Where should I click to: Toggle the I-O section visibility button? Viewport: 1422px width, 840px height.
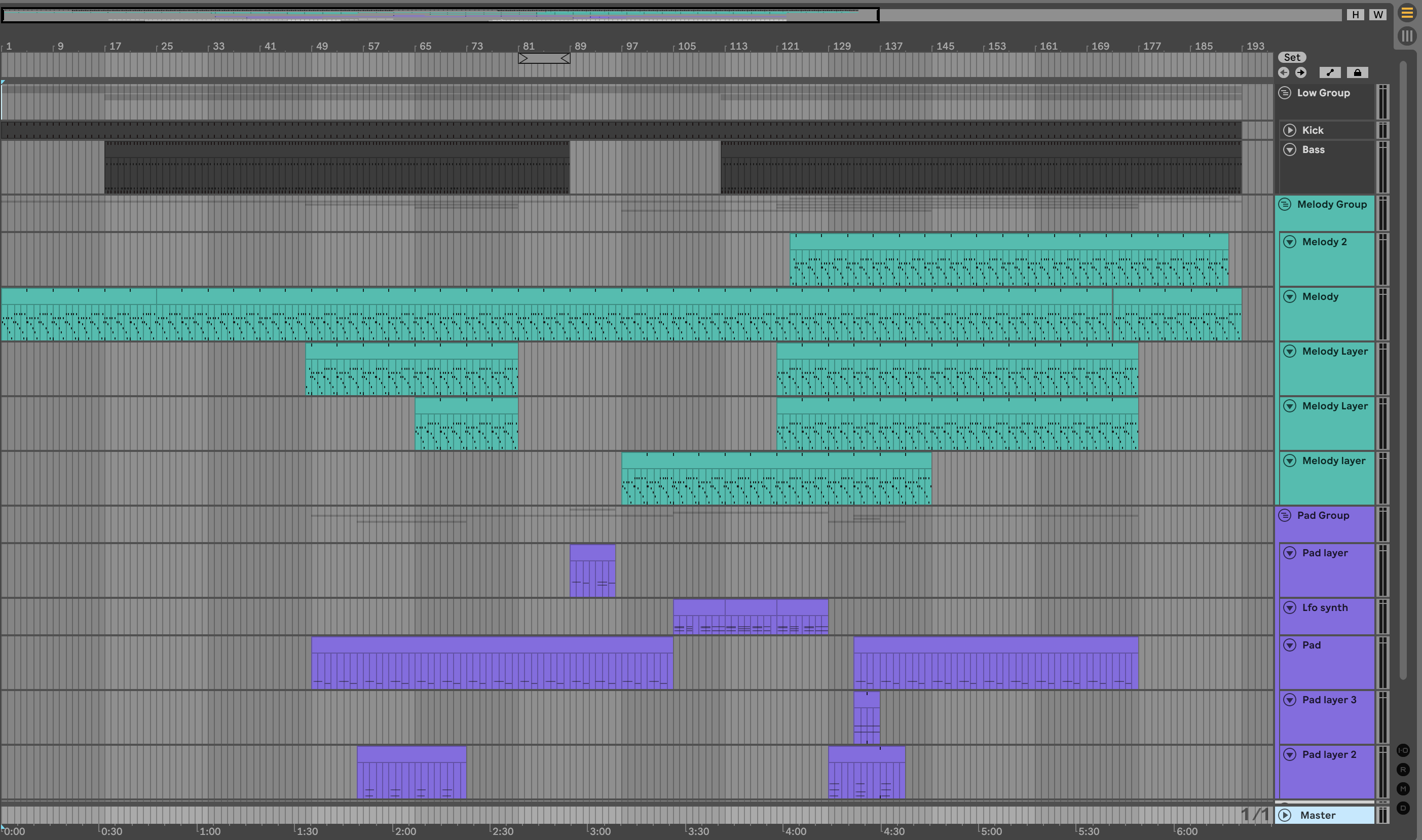click(1403, 750)
